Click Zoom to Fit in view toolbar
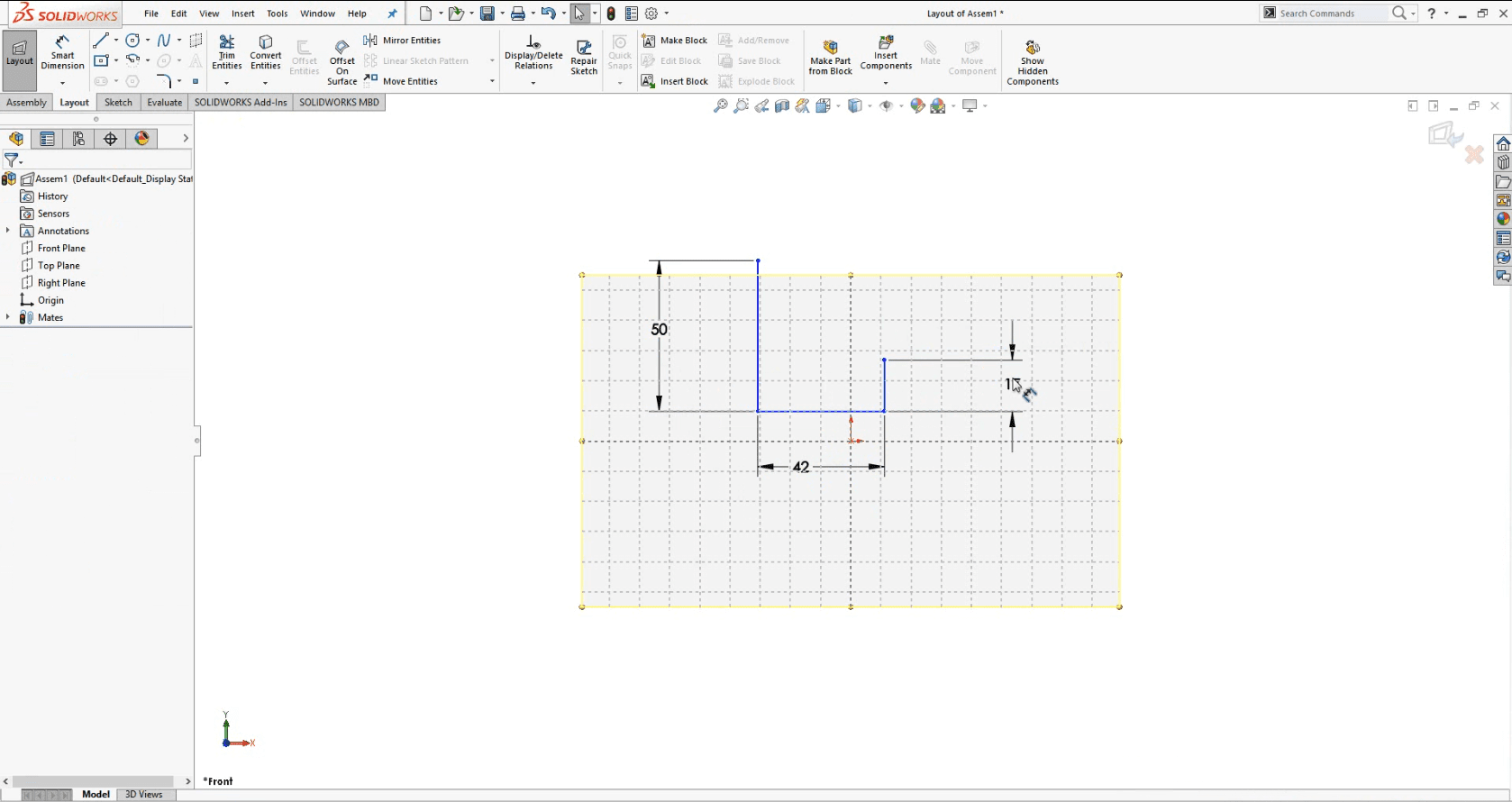The height and width of the screenshot is (802, 1512). pyautogui.click(x=720, y=106)
